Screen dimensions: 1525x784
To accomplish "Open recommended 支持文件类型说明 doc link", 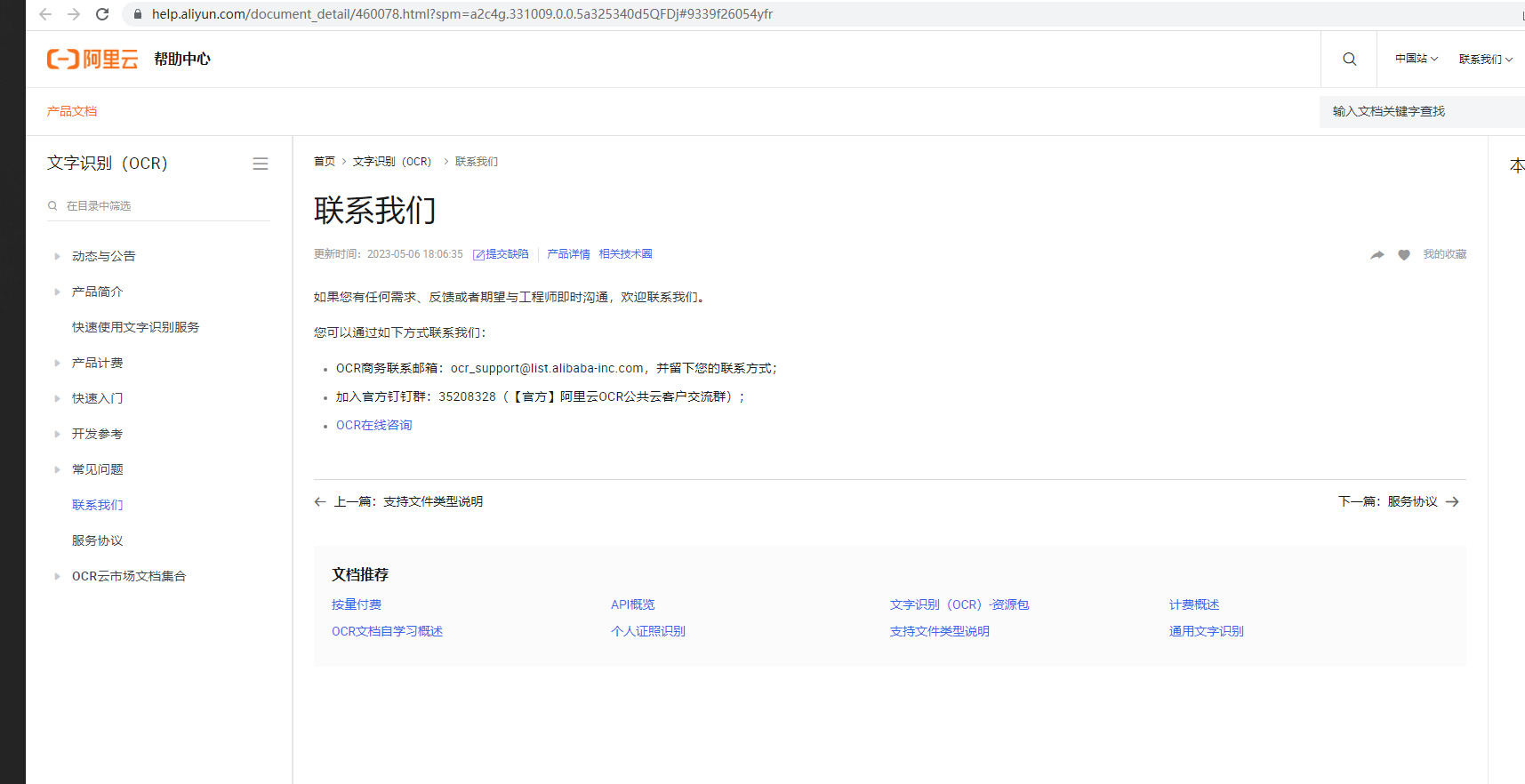I will [x=940, y=631].
